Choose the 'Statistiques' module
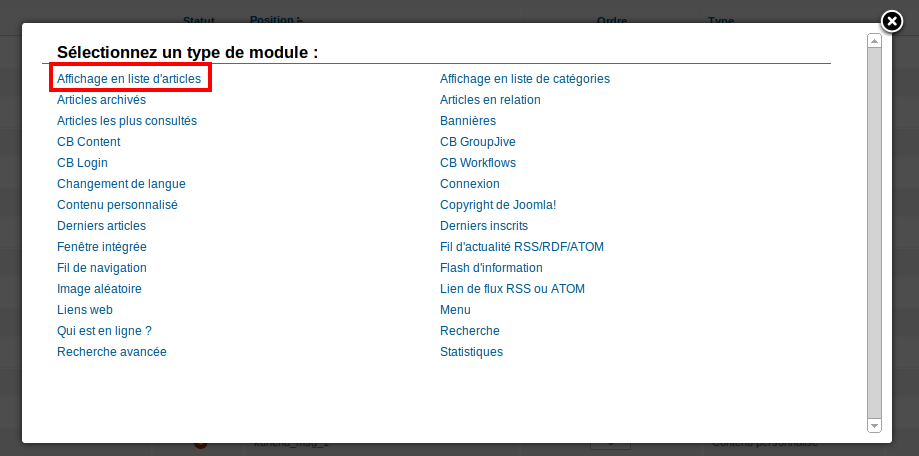Screen dimensions: 919x456 [x=471, y=352]
